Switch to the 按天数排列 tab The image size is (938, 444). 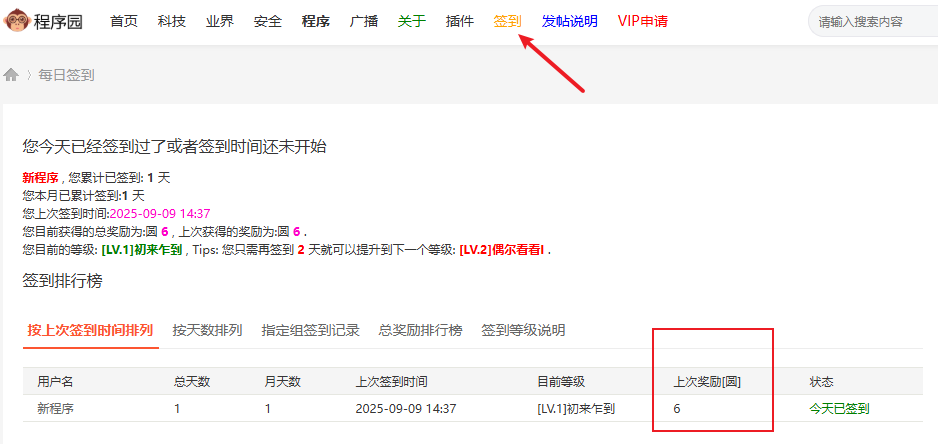click(x=207, y=330)
